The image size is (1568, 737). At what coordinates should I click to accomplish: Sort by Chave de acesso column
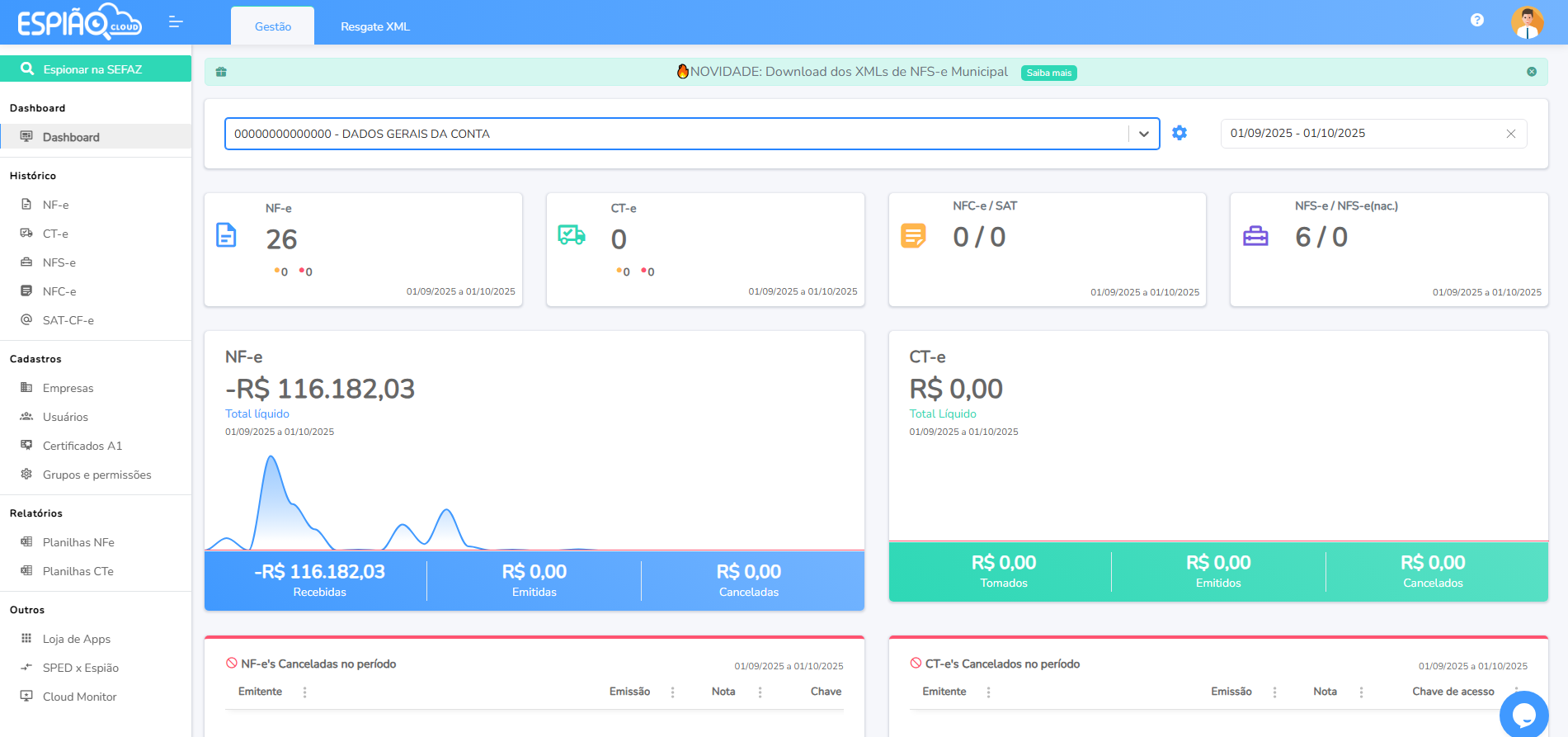1453,692
